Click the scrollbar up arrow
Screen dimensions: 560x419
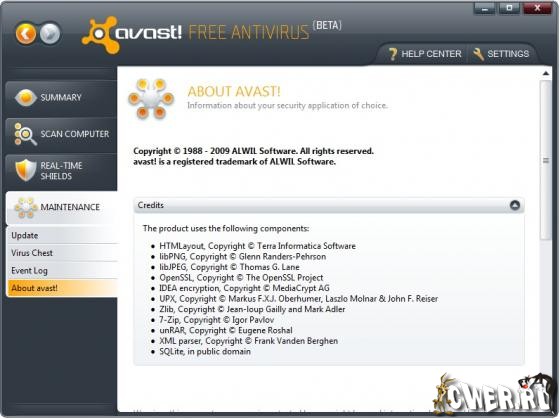[x=546, y=74]
